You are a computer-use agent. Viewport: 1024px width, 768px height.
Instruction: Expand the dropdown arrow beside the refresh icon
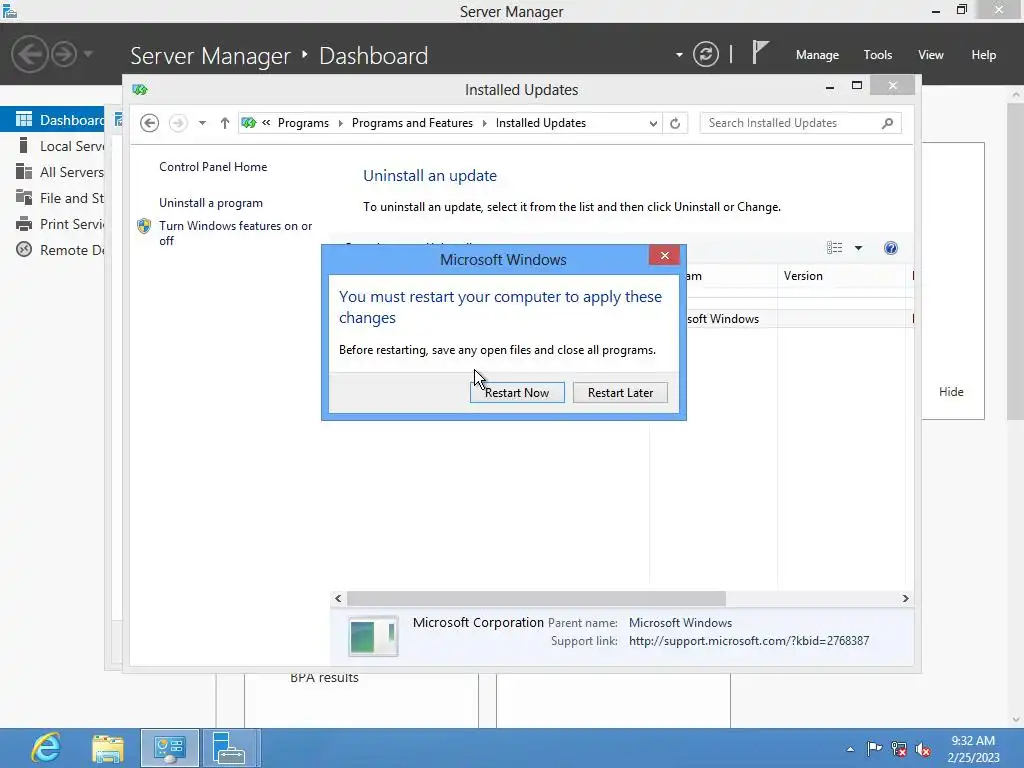pos(679,55)
